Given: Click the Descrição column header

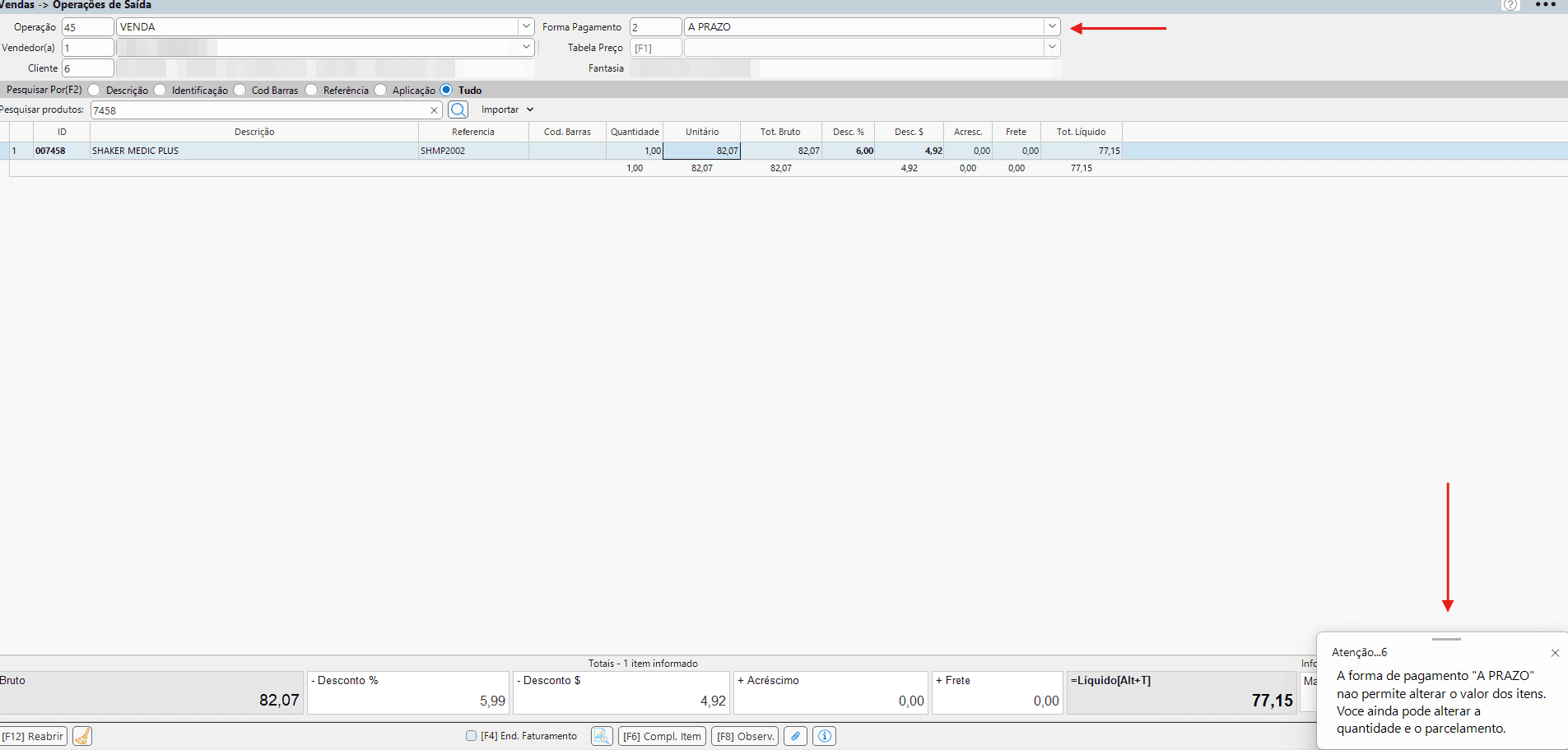Looking at the screenshot, I should (x=254, y=132).
